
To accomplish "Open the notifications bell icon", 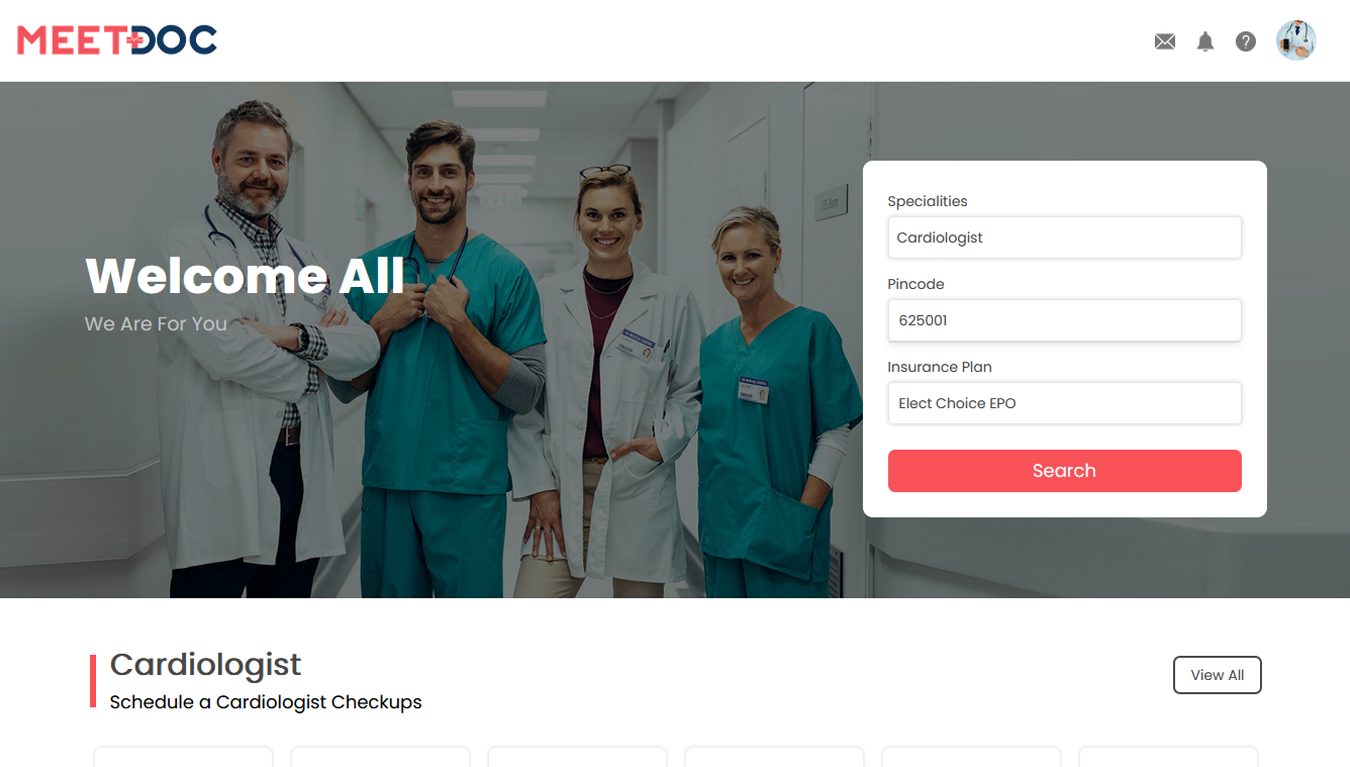I will pyautogui.click(x=1205, y=41).
